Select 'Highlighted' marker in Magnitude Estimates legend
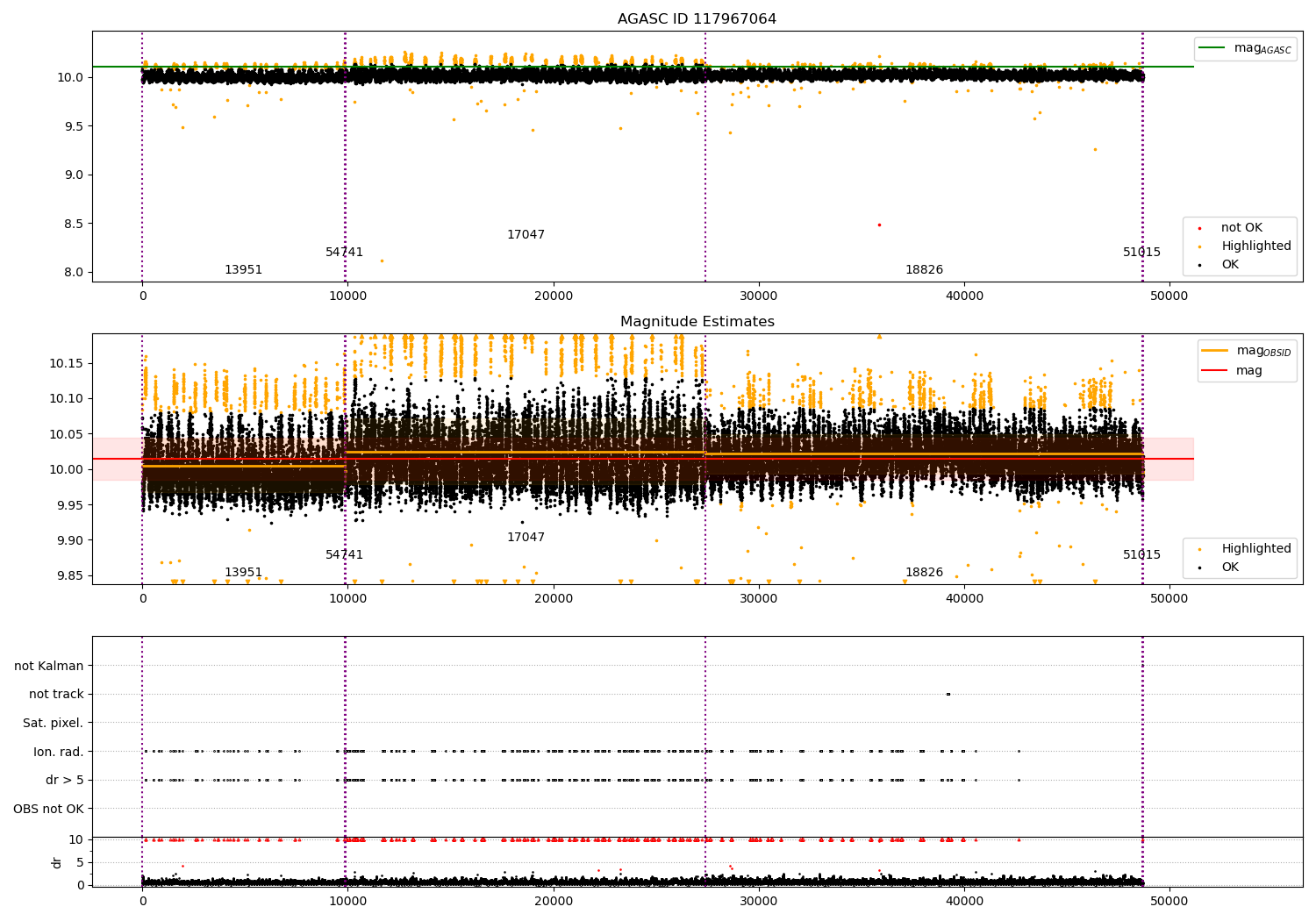 (x=1199, y=549)
